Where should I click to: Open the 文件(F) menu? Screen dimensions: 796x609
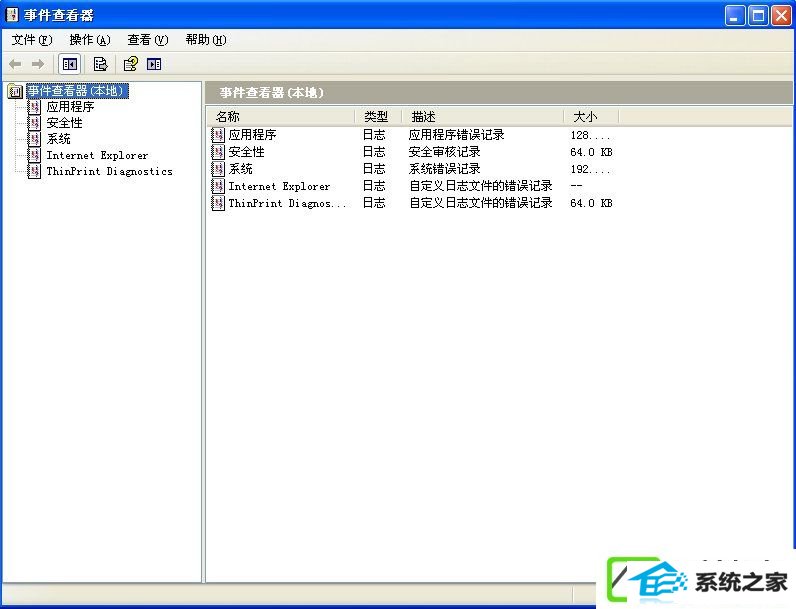click(32, 40)
